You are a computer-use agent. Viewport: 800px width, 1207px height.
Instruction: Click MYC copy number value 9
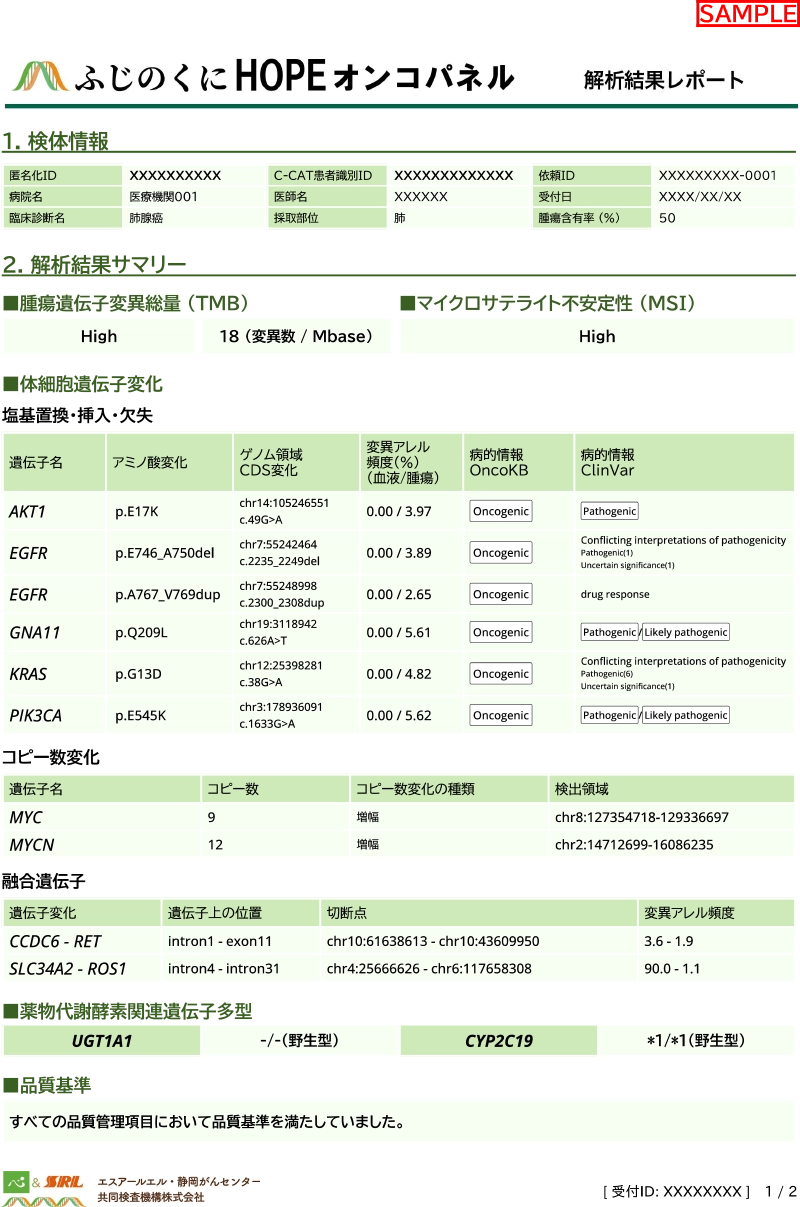(x=211, y=817)
